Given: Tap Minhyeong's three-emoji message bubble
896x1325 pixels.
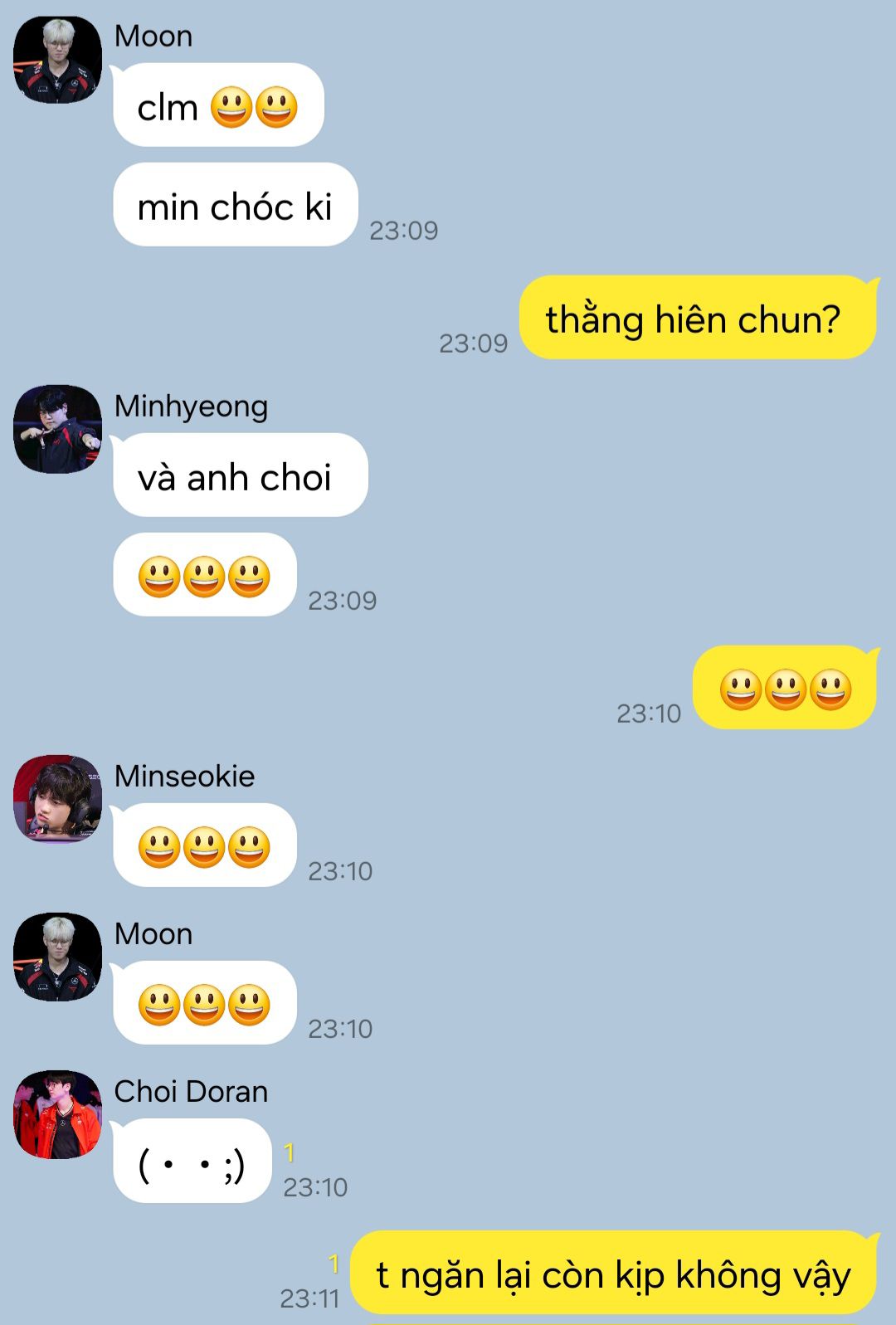Looking at the screenshot, I should [x=205, y=575].
